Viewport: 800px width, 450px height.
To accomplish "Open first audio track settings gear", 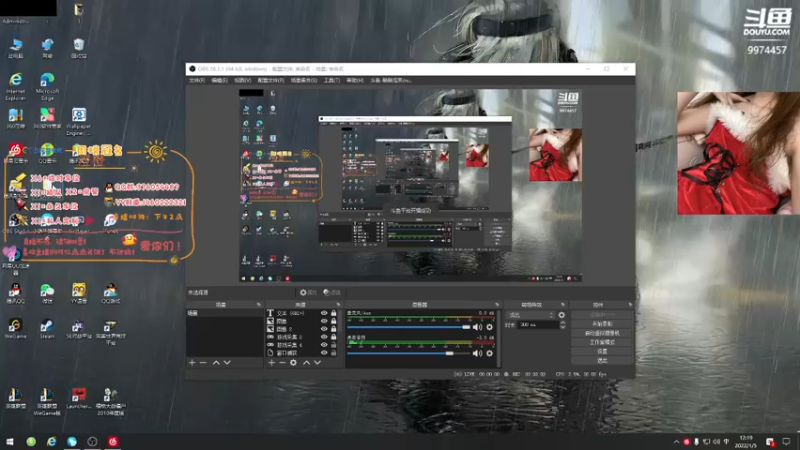I will click(489, 327).
